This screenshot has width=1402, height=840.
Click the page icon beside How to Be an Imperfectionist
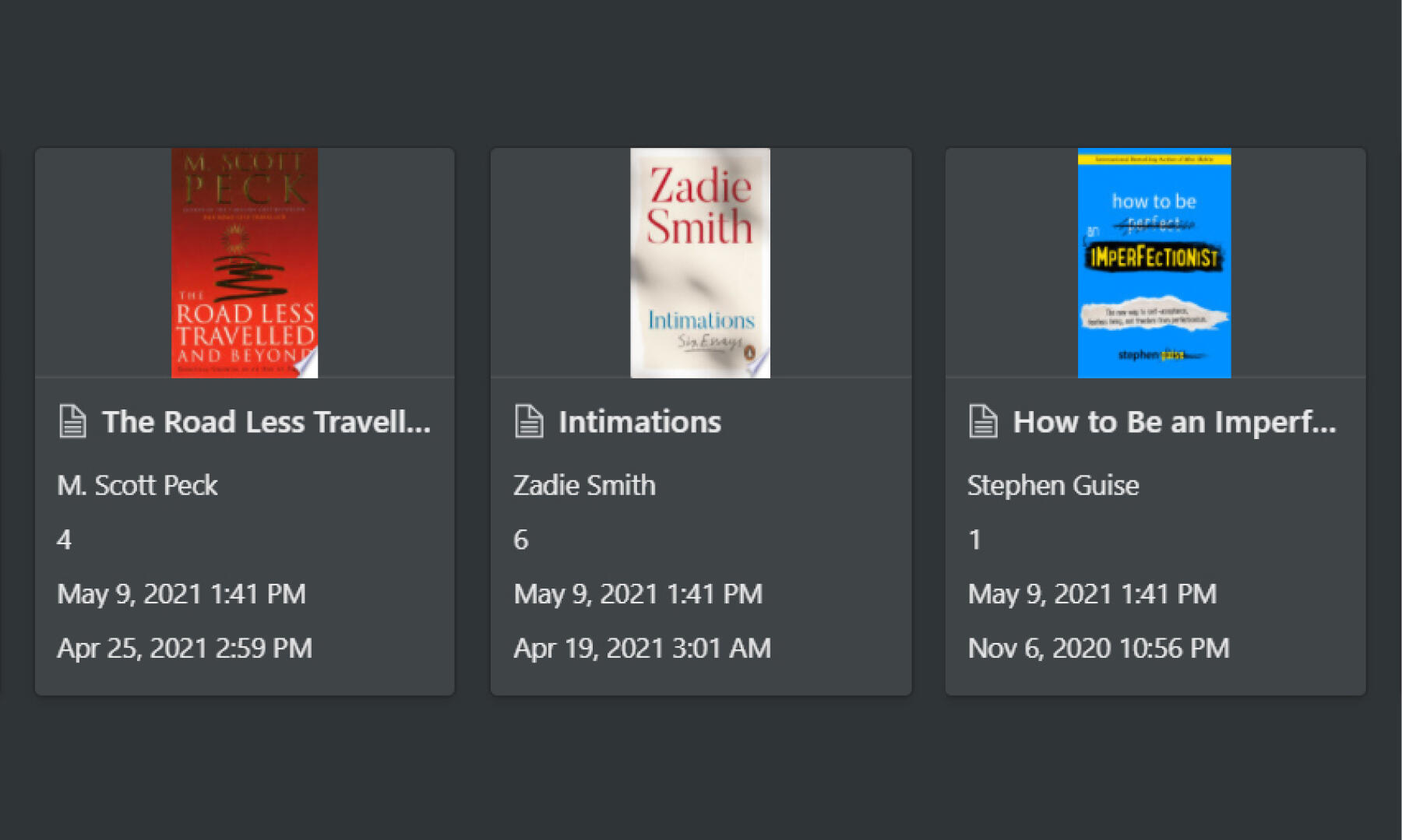[983, 421]
